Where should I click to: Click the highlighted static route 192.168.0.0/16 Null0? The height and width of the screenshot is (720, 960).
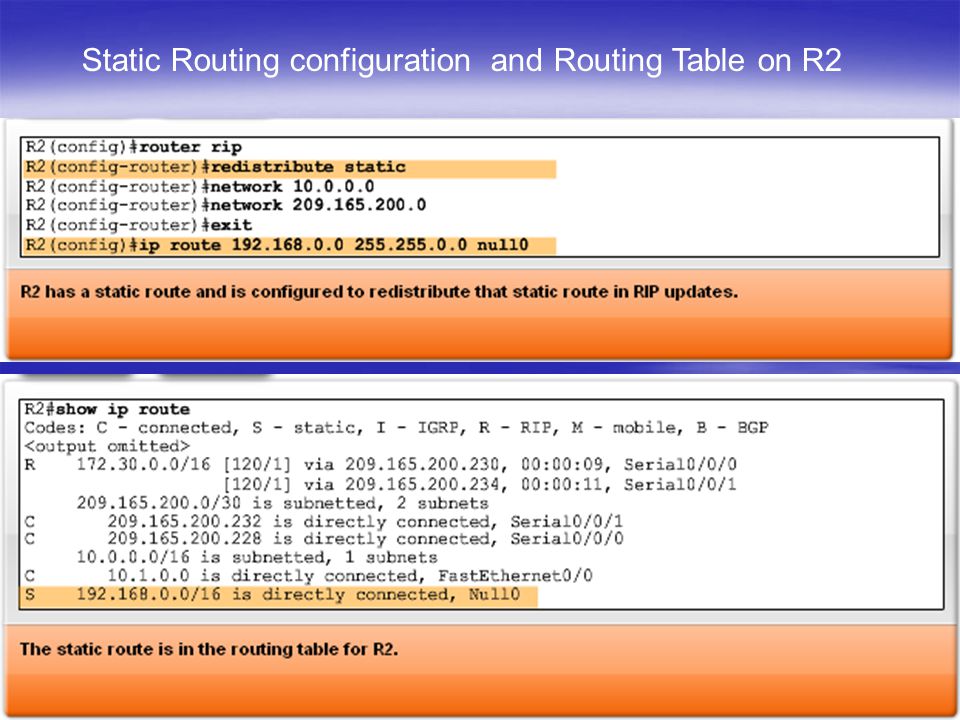pos(279,595)
